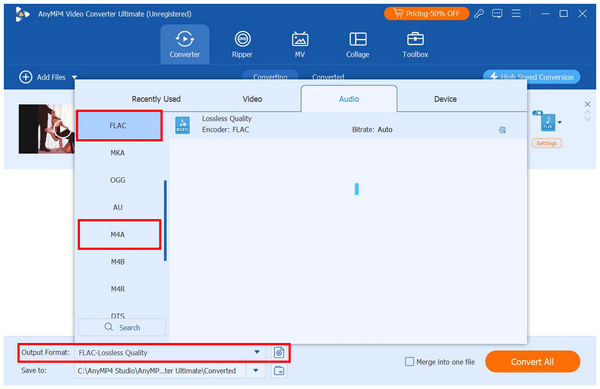Open the hamburger menu
This screenshot has height=389, width=600.
click(x=516, y=14)
